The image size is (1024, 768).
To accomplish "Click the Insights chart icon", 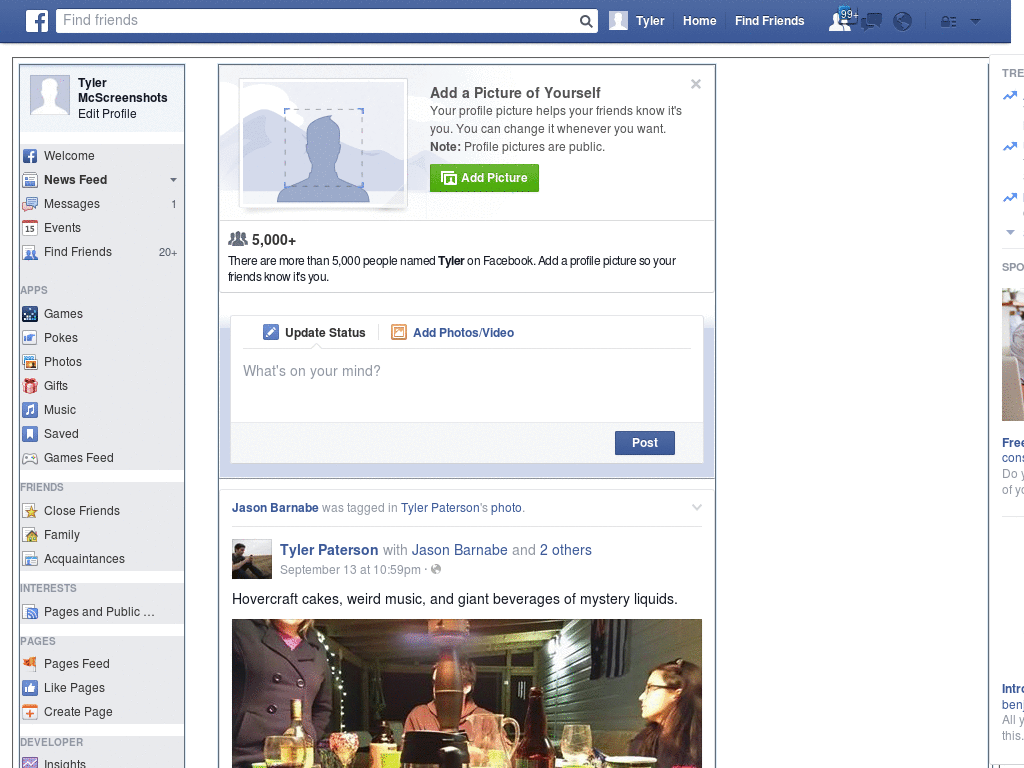I will [30, 762].
